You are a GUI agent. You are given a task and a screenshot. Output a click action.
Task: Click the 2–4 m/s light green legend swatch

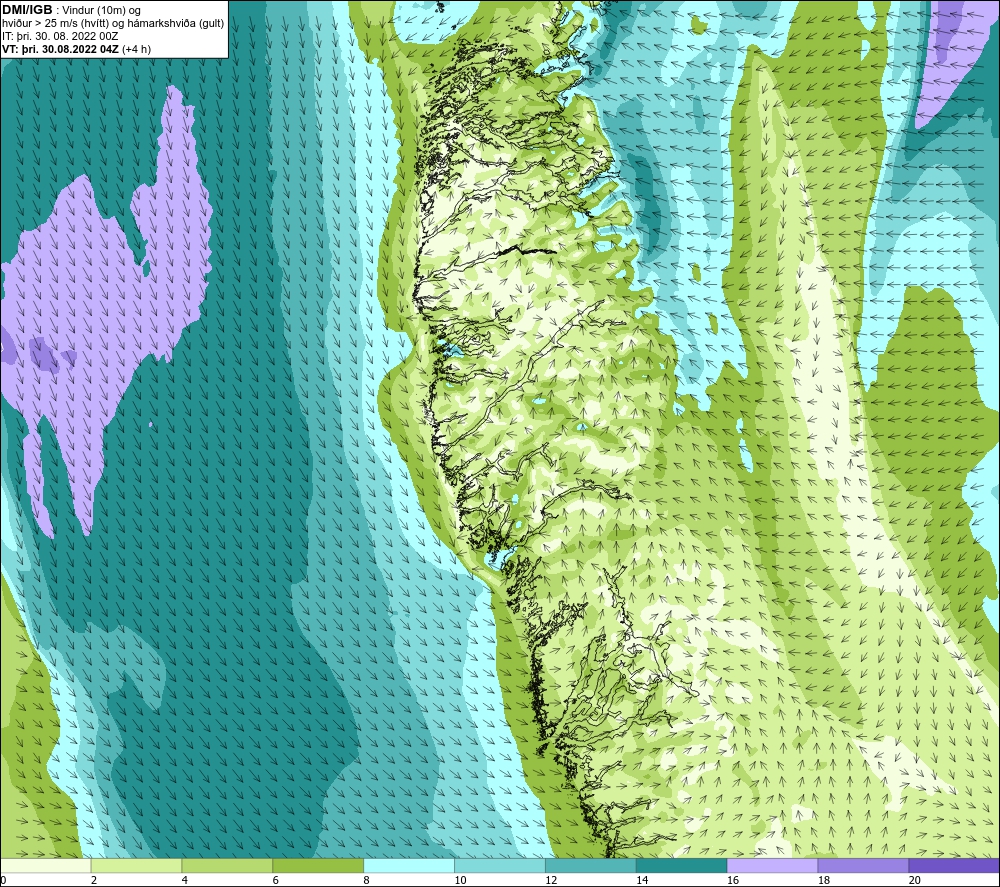click(x=136, y=866)
